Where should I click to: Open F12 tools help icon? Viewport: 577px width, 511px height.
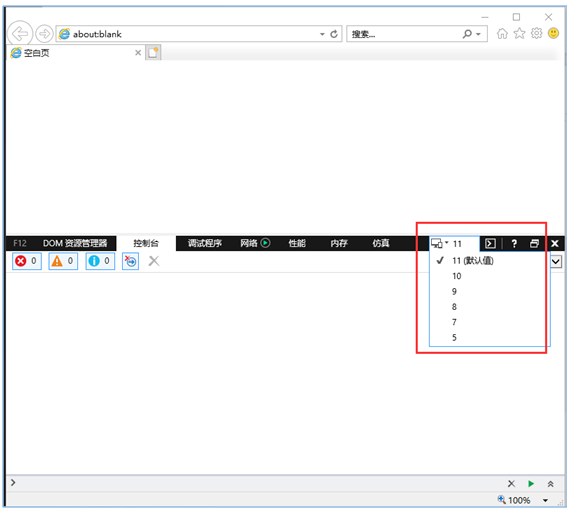coord(514,244)
